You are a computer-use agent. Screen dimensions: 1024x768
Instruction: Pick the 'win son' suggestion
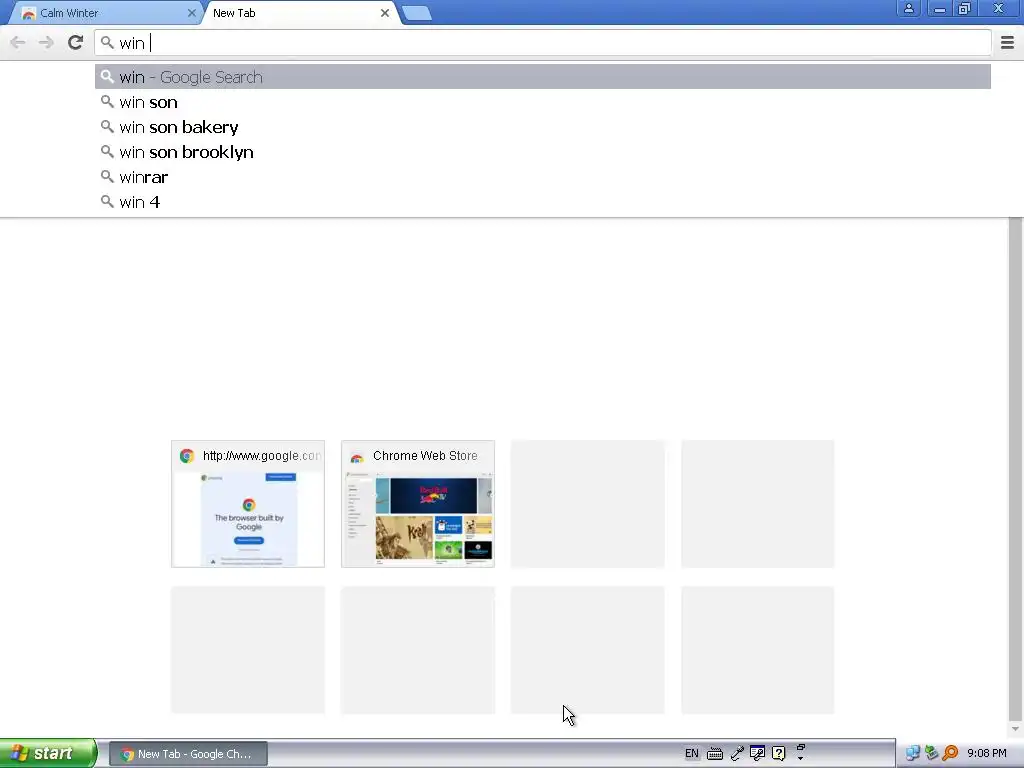[543, 102]
